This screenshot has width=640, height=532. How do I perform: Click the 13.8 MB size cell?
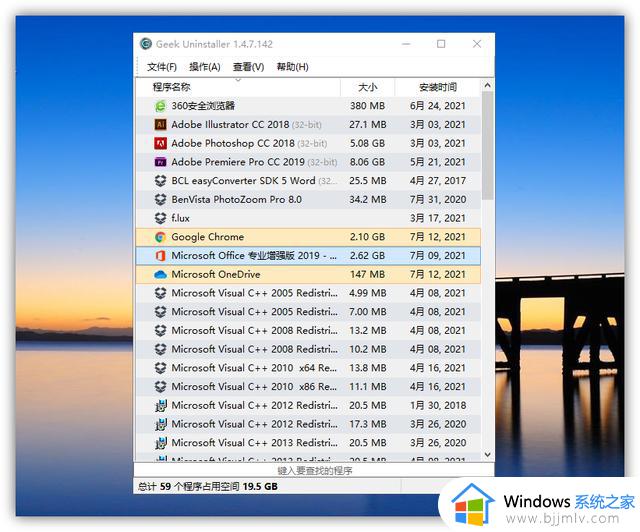point(367,368)
